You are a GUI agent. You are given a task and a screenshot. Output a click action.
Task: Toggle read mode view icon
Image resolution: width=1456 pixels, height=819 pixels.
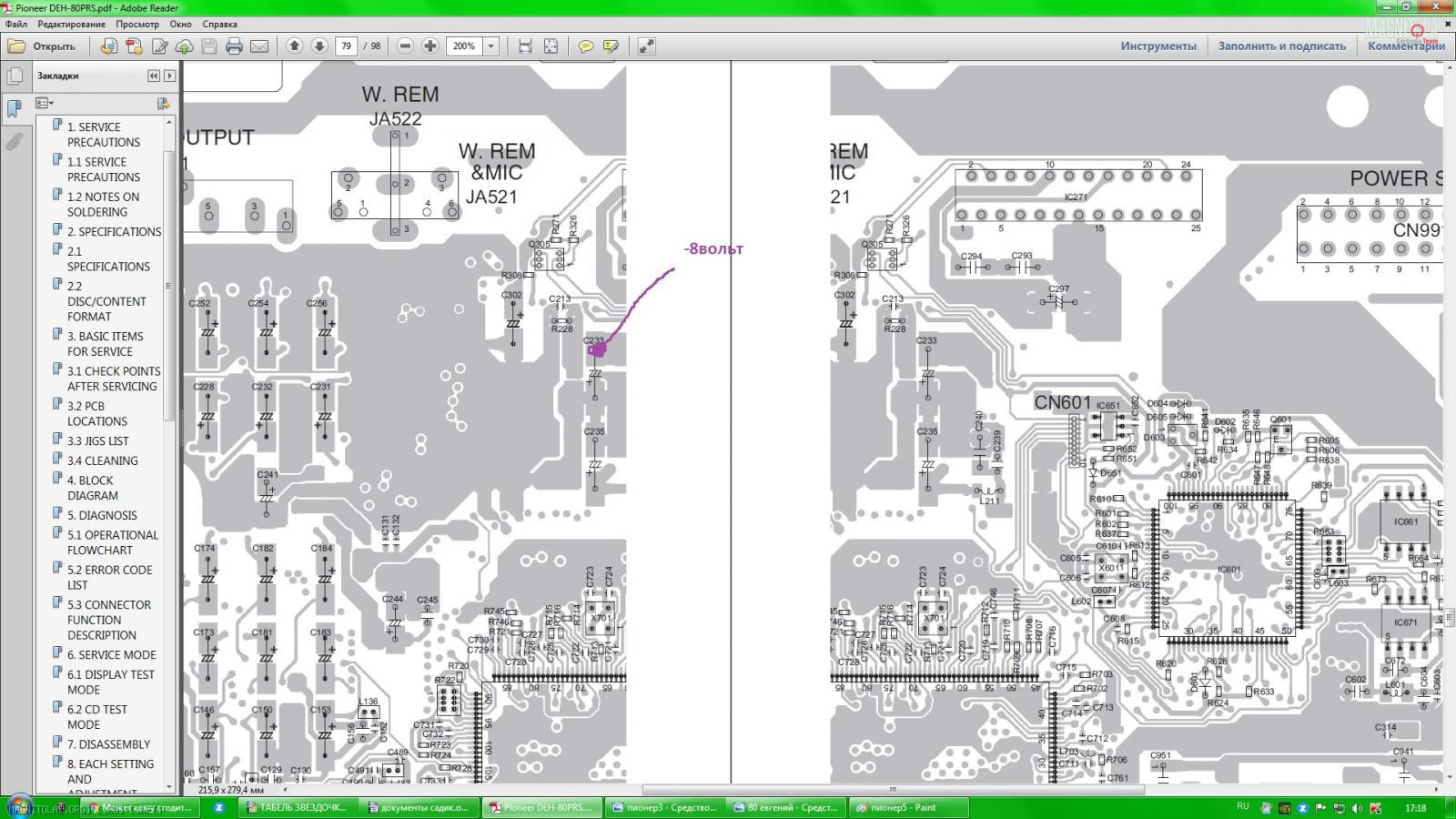(x=646, y=46)
